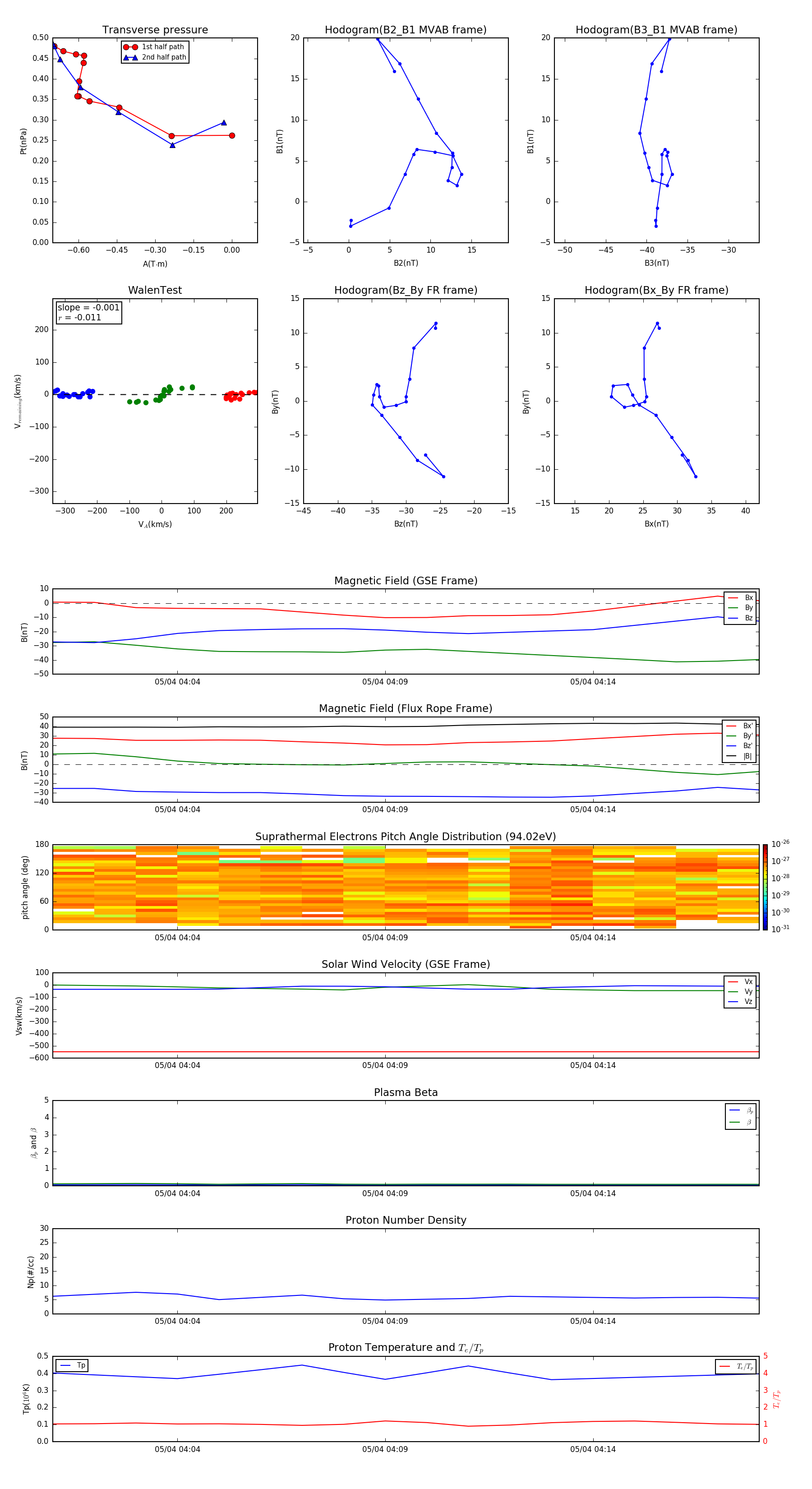Image resolution: width=812 pixels, height=1489 pixels.
Task: Click the 10^-29 colorbar tick label
Action: [780, 895]
